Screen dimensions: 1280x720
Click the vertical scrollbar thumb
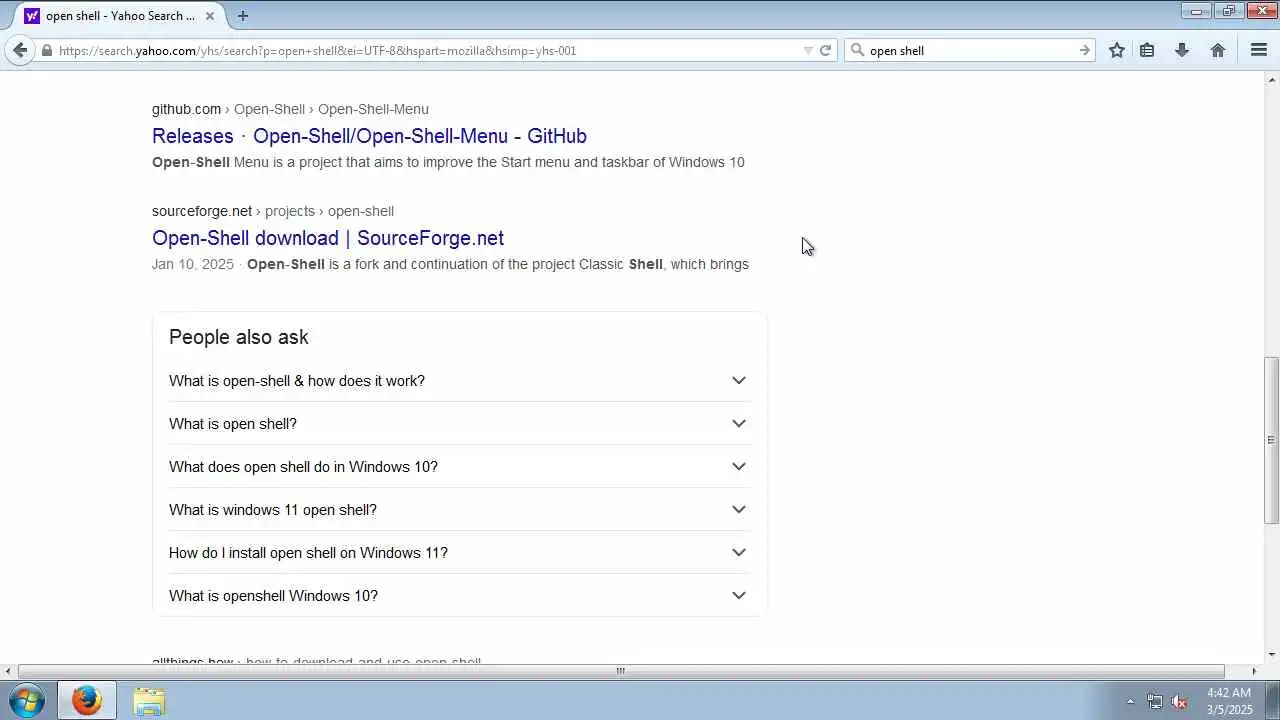(1272, 440)
